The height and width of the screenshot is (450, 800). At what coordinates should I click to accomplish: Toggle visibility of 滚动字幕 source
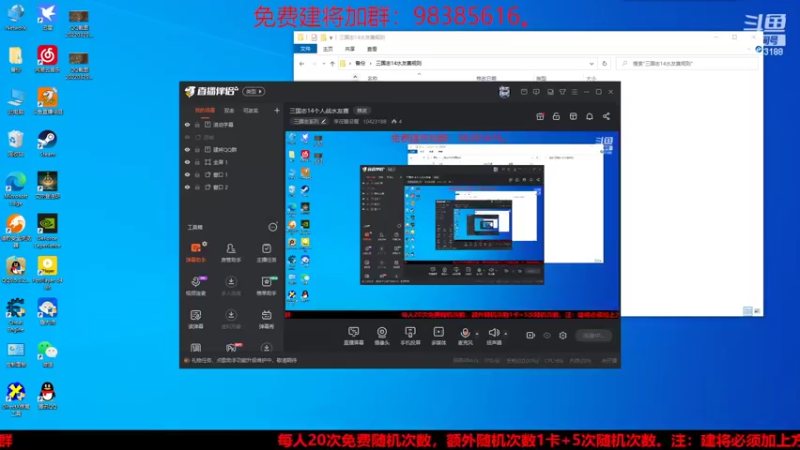pos(187,124)
